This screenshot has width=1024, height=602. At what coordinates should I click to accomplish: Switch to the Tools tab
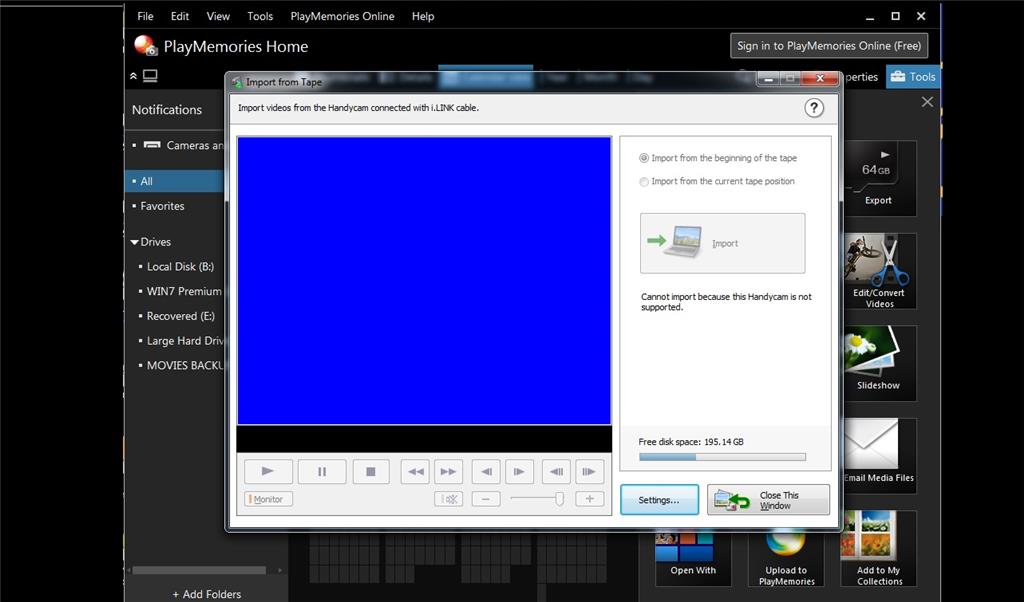point(913,76)
